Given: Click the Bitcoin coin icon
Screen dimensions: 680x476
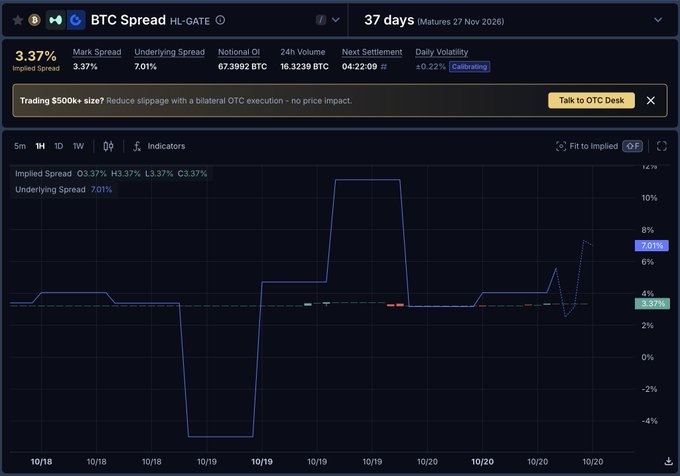Looking at the screenshot, I should tap(34, 20).
